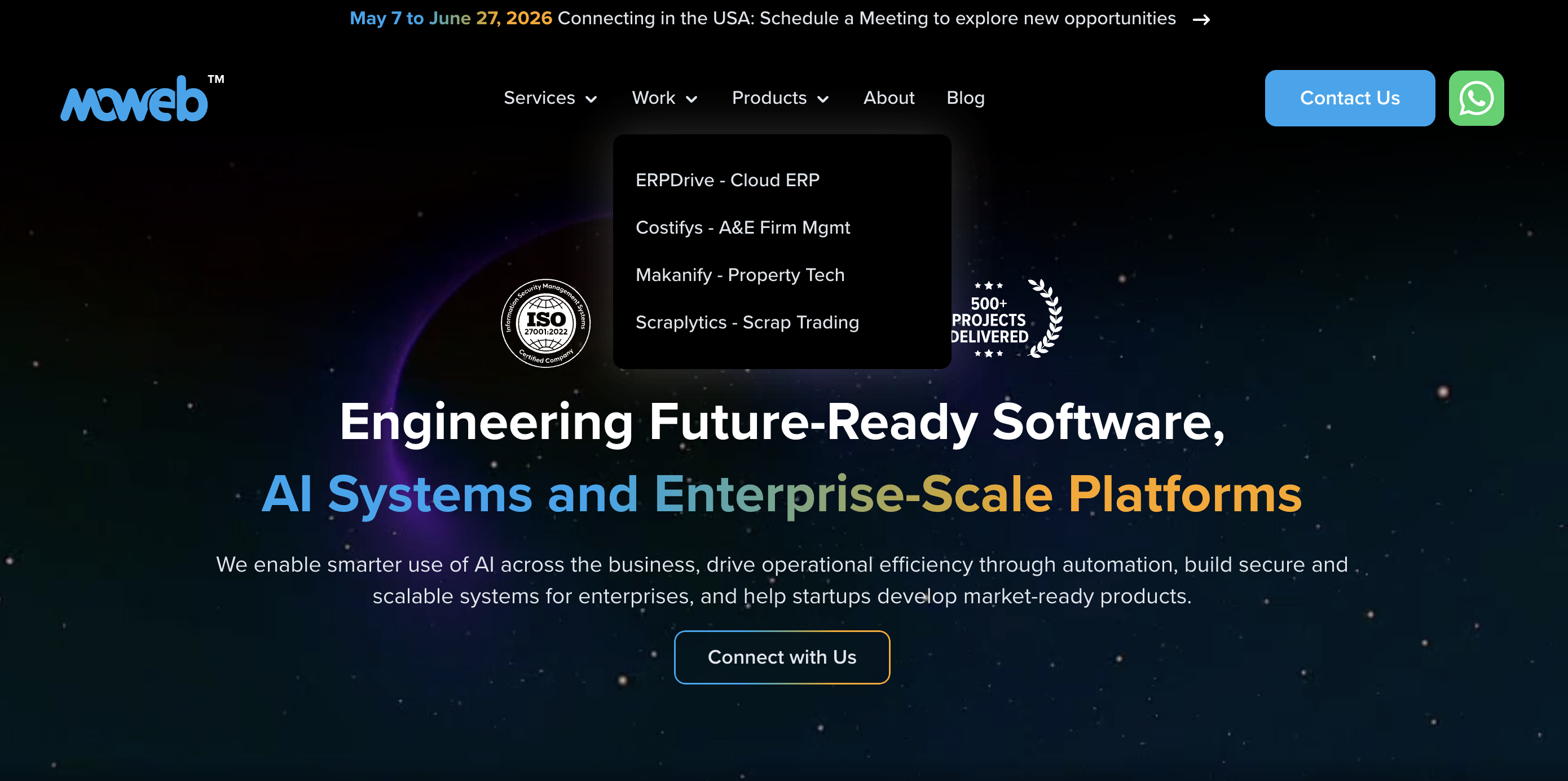Select Makanify - Property Tech
Image resolution: width=1568 pixels, height=781 pixels.
point(739,275)
